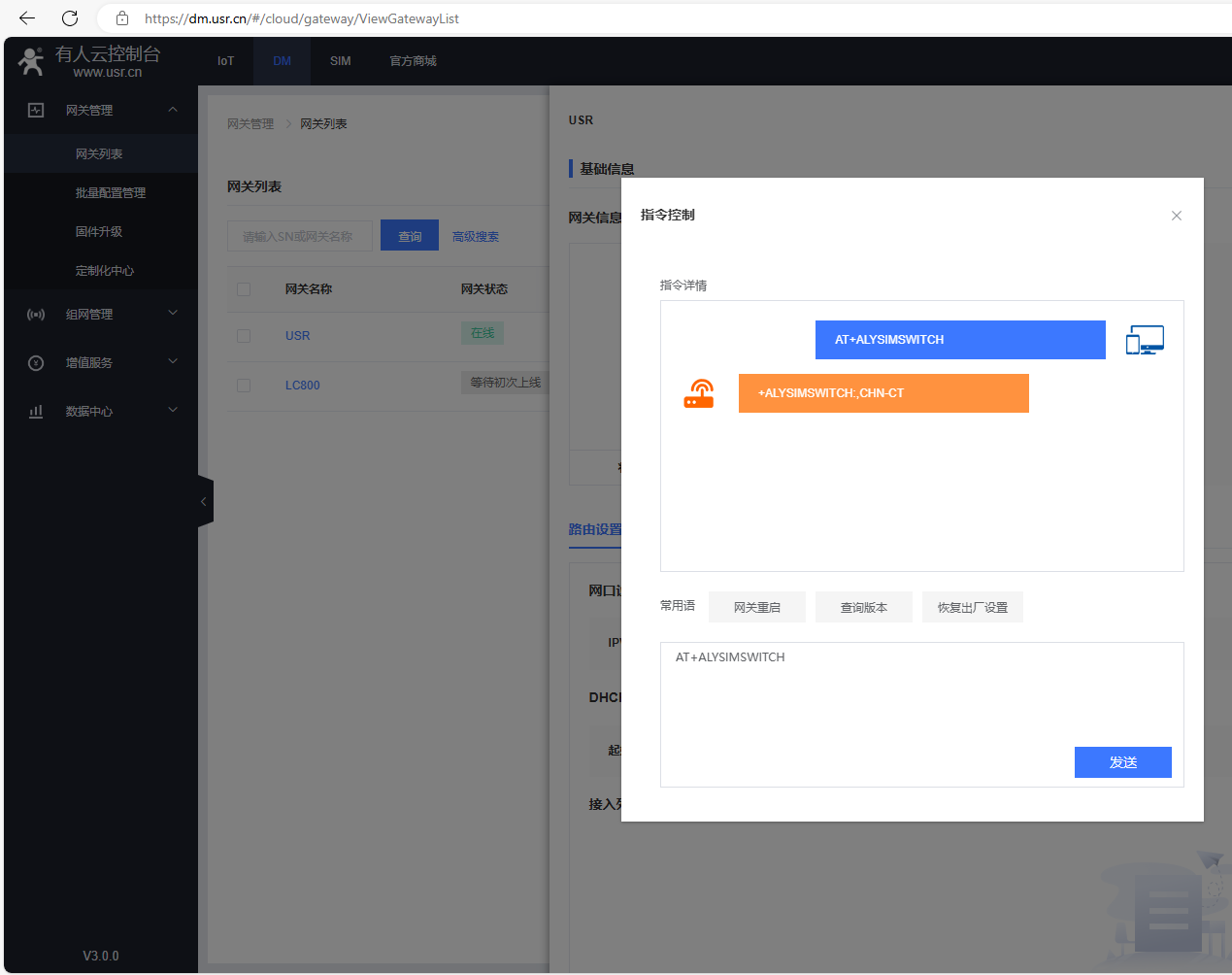Check the LC800 gateway row checkbox

coord(244,386)
